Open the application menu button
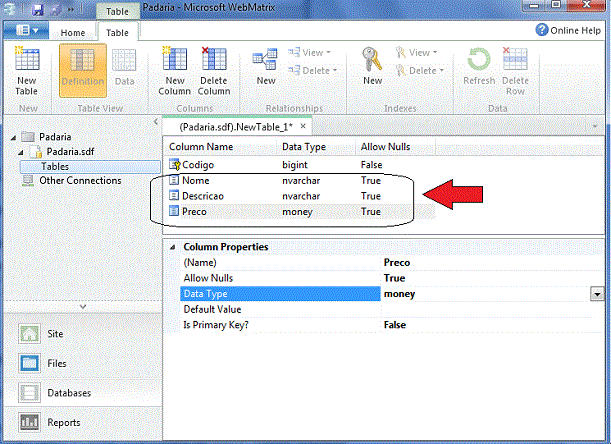 coord(26,30)
